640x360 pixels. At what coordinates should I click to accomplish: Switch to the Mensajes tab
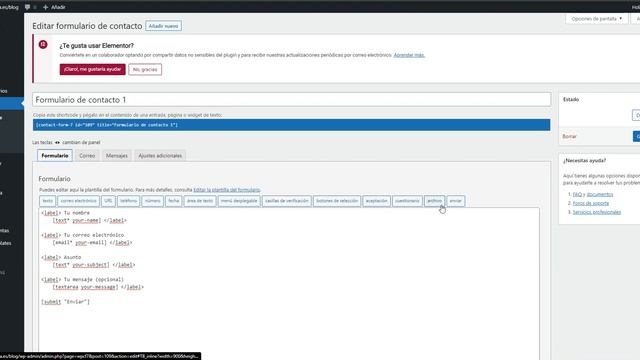pos(117,156)
